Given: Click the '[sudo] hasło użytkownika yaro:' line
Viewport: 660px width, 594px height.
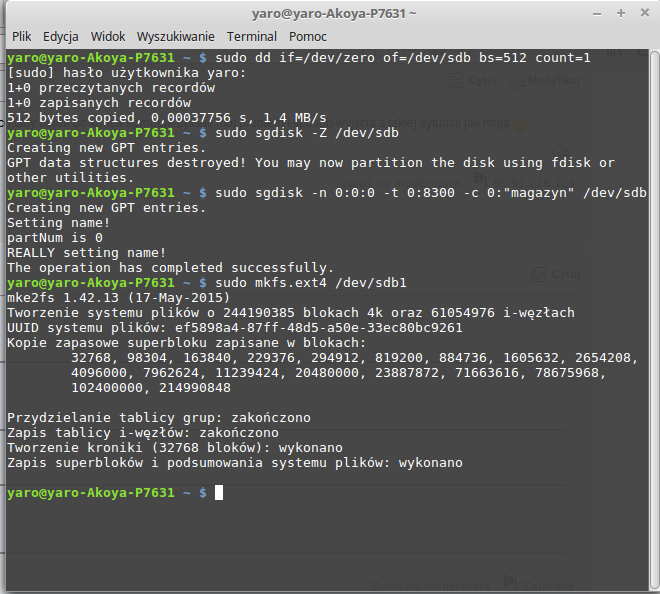Looking at the screenshot, I should (126, 73).
